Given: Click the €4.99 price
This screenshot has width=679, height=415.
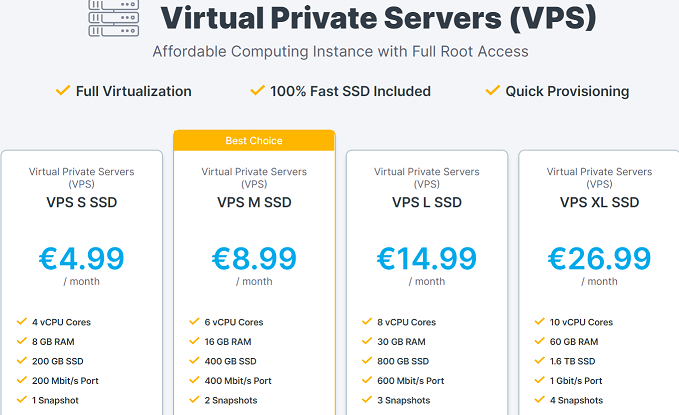Looking at the screenshot, I should coord(82,259).
